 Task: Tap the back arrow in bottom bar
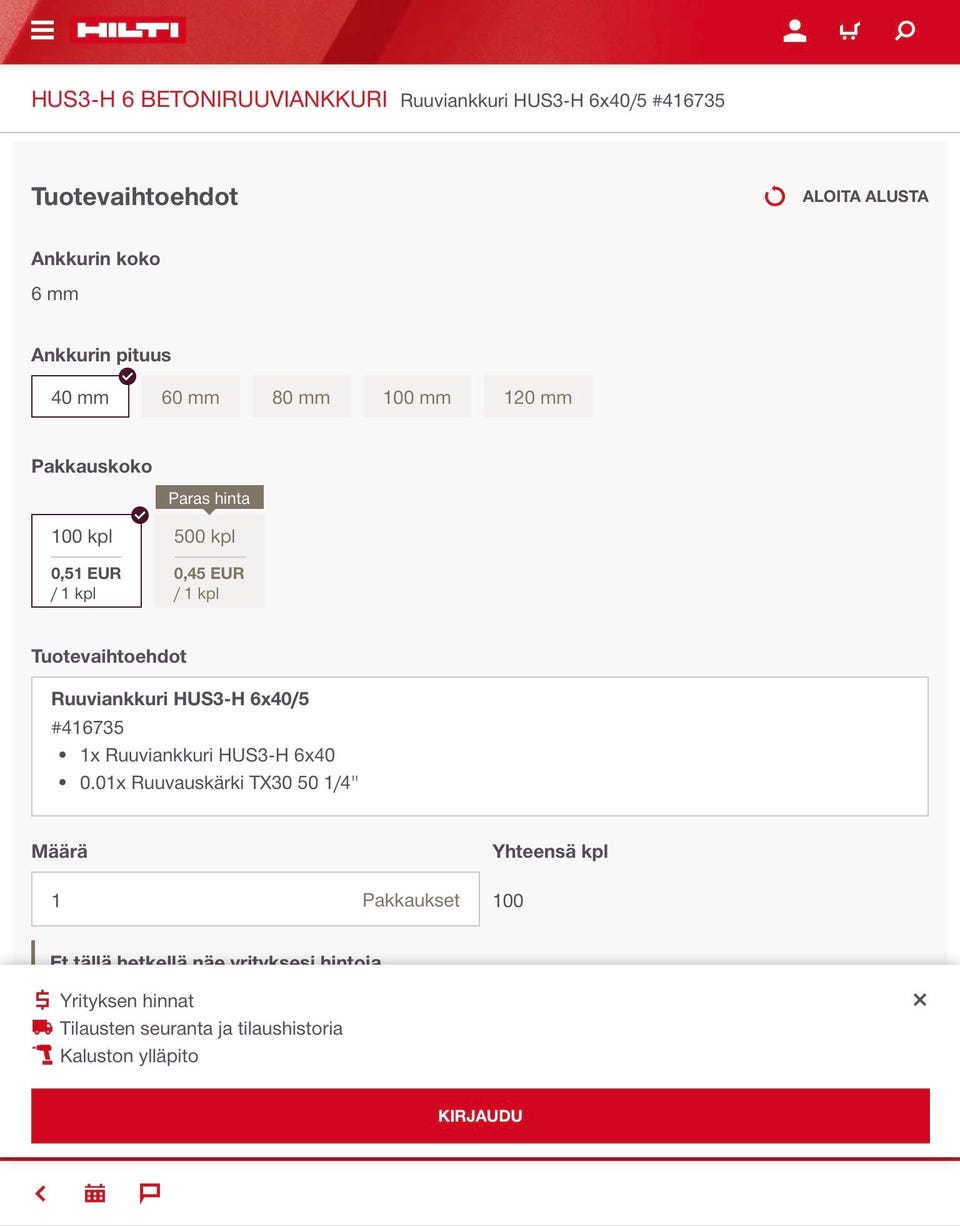41,1193
